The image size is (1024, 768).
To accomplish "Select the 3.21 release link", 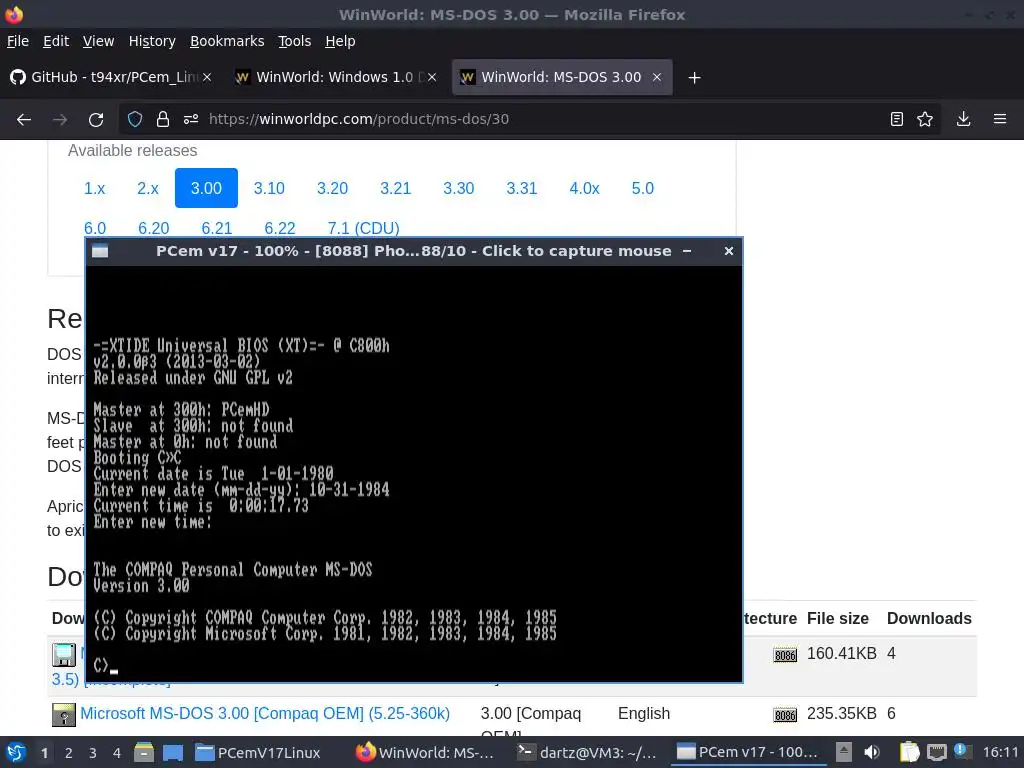I will coord(396,188).
